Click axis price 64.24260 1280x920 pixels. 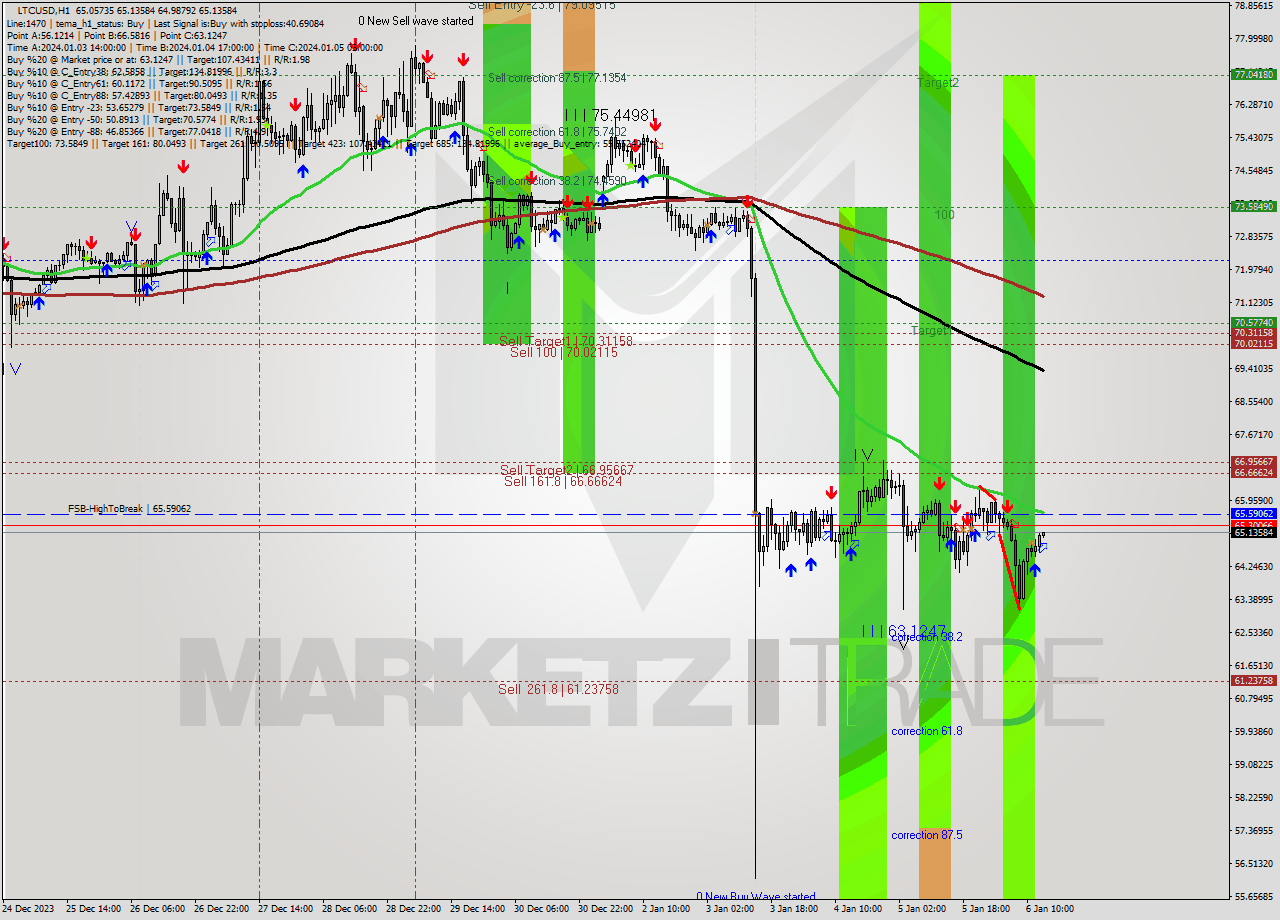pyautogui.click(x=1254, y=566)
